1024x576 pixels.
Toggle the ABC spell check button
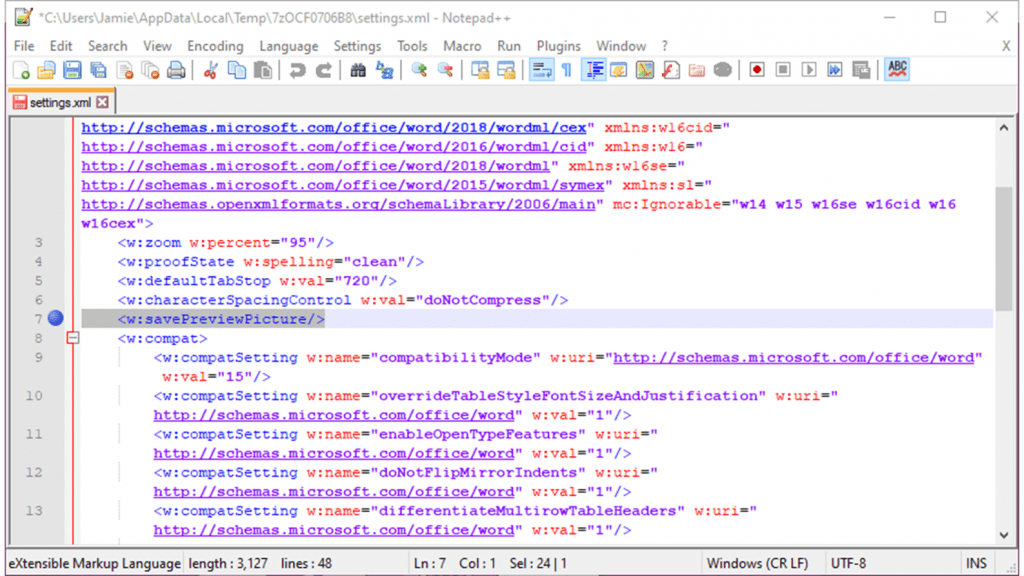tap(897, 69)
